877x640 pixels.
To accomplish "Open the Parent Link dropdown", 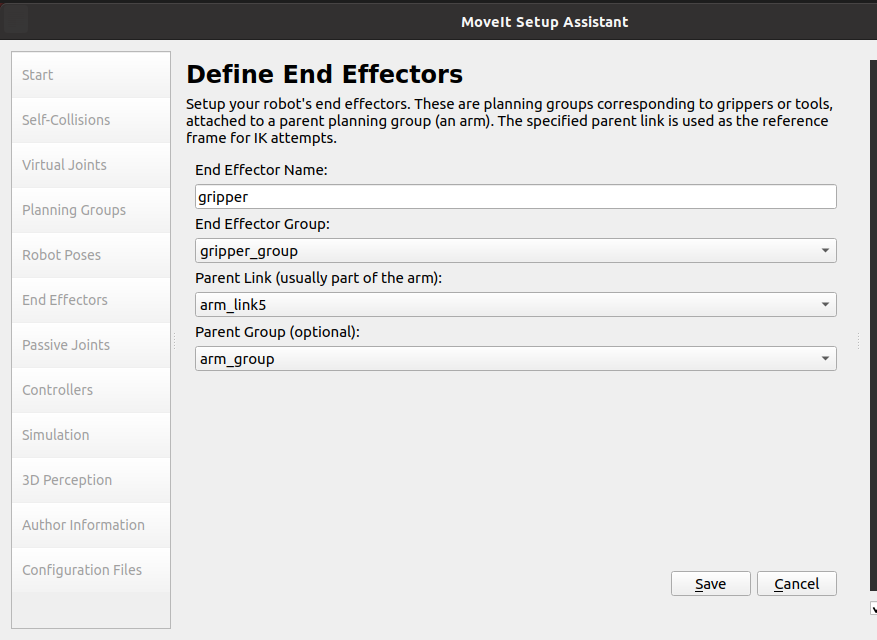I will click(516, 305).
